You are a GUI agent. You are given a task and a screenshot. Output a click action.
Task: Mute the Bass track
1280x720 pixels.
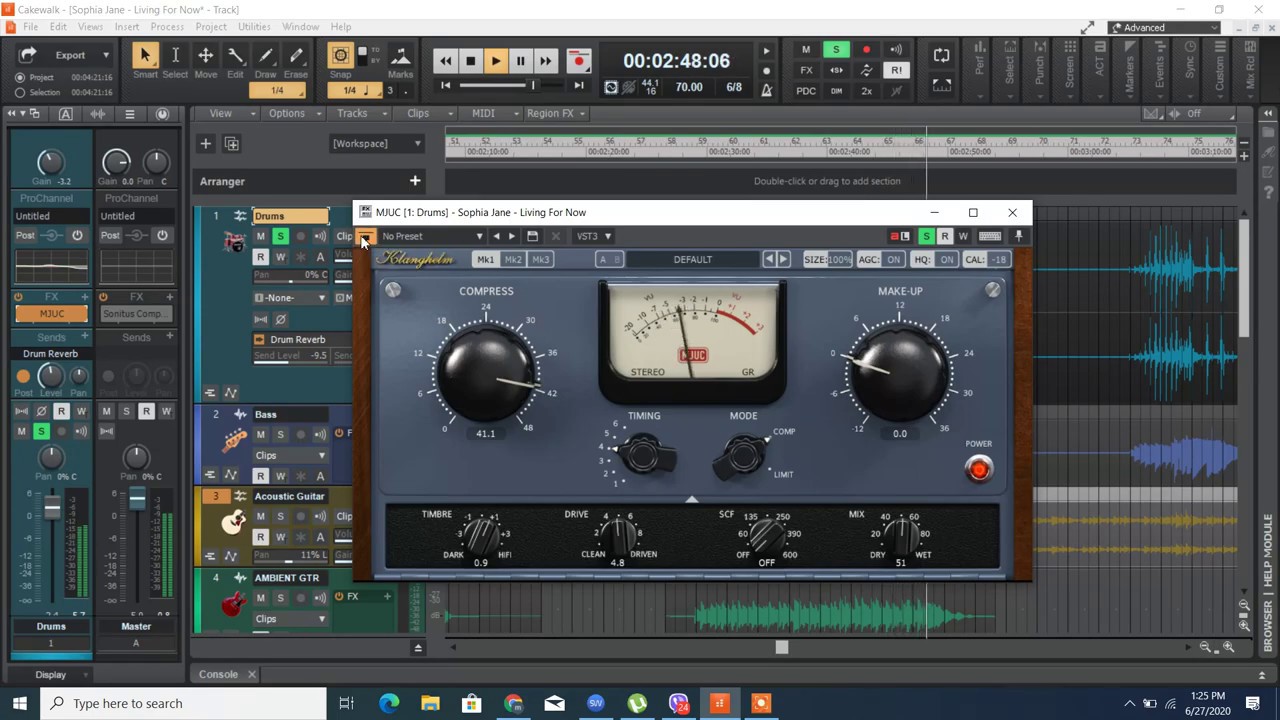(260, 435)
